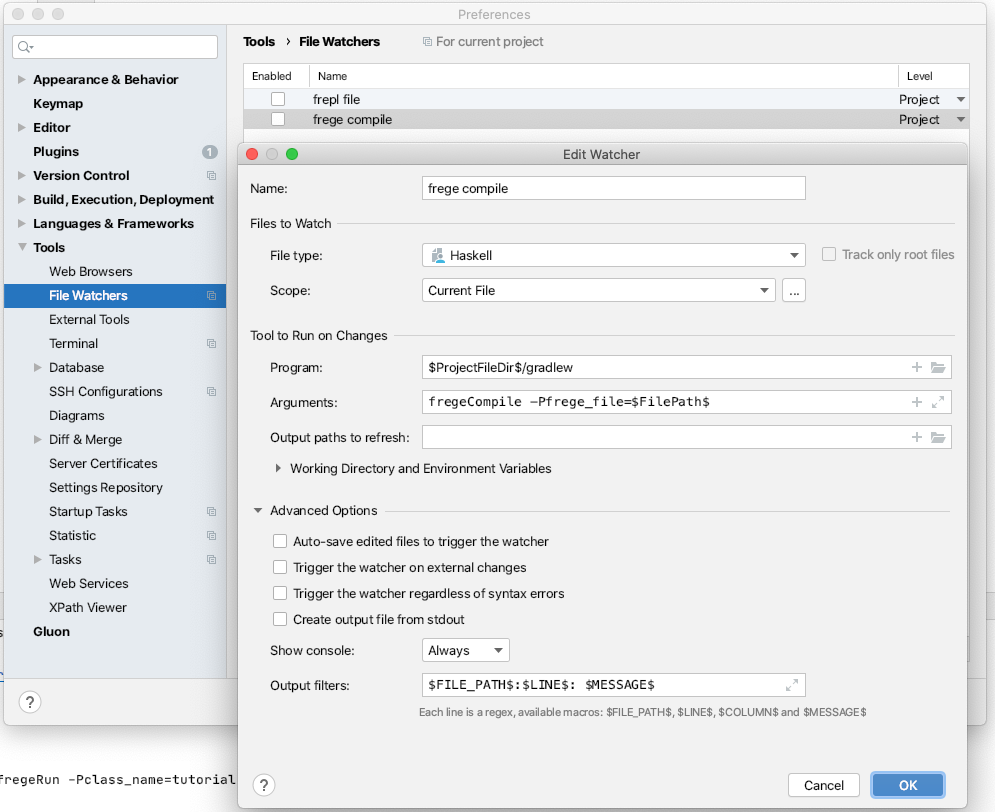Image resolution: width=995 pixels, height=812 pixels.
Task: Click the help question-mark icon in the Edit Watcher dialog
Action: [x=263, y=785]
